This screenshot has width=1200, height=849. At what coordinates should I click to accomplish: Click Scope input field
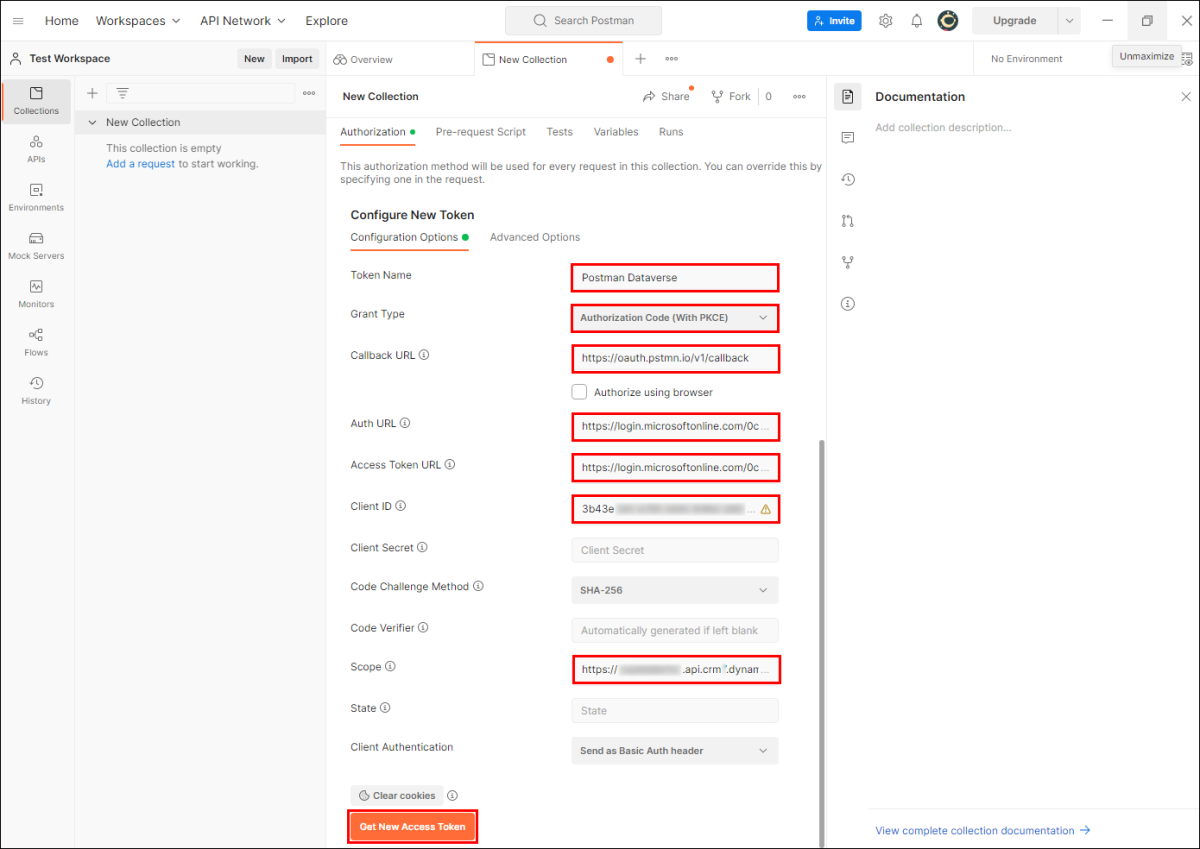[x=677, y=670]
